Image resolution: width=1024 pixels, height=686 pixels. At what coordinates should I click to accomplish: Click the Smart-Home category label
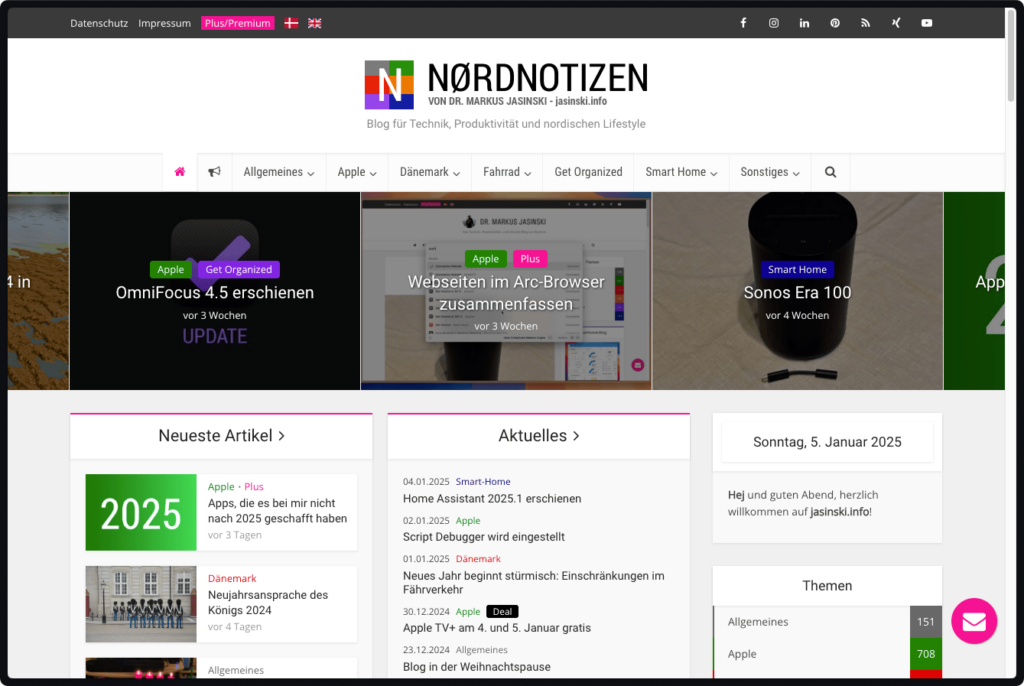[483, 482]
